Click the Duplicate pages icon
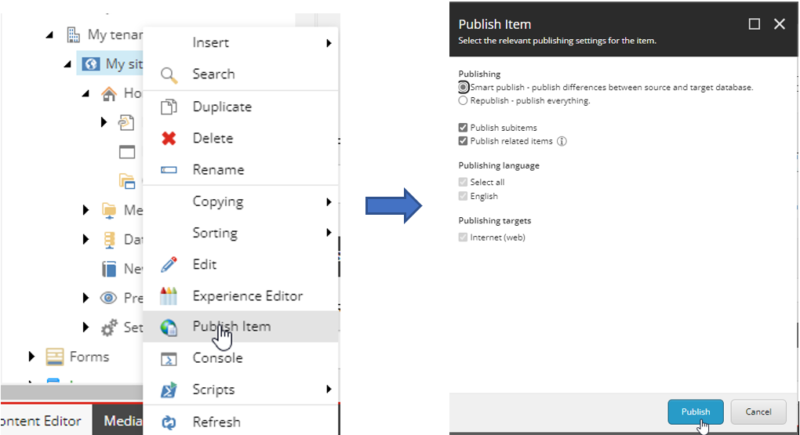 (x=168, y=107)
